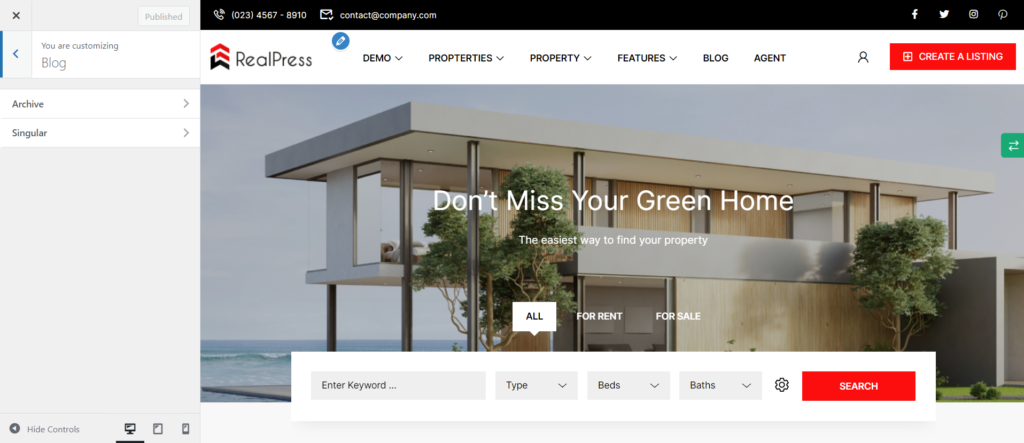1024x443 pixels.
Task: Click the phone number (023) 4567 - 8910
Action: (x=268, y=15)
